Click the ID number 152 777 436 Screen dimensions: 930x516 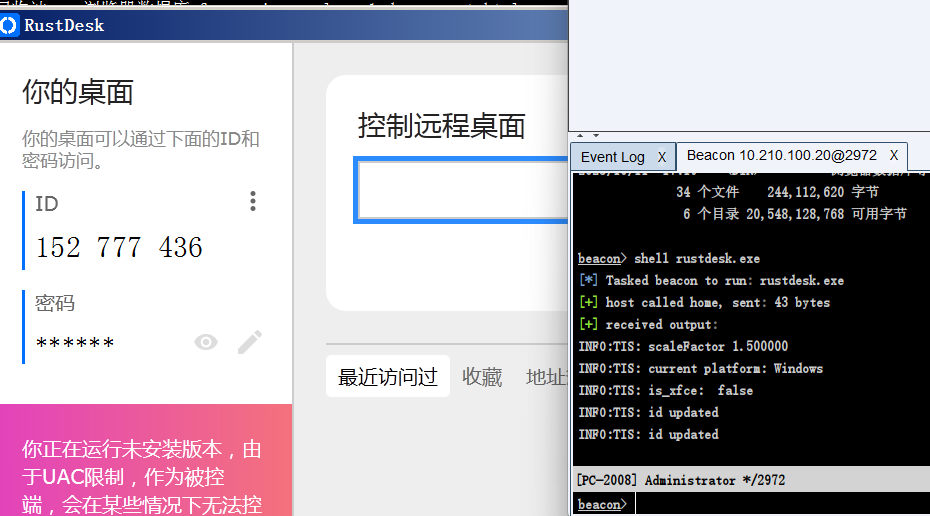click(119, 247)
